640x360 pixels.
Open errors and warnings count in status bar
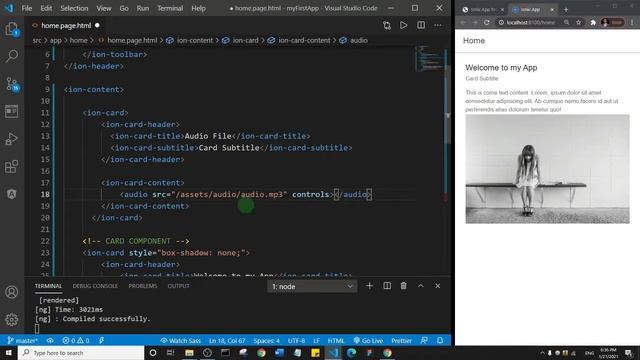[x=76, y=340]
